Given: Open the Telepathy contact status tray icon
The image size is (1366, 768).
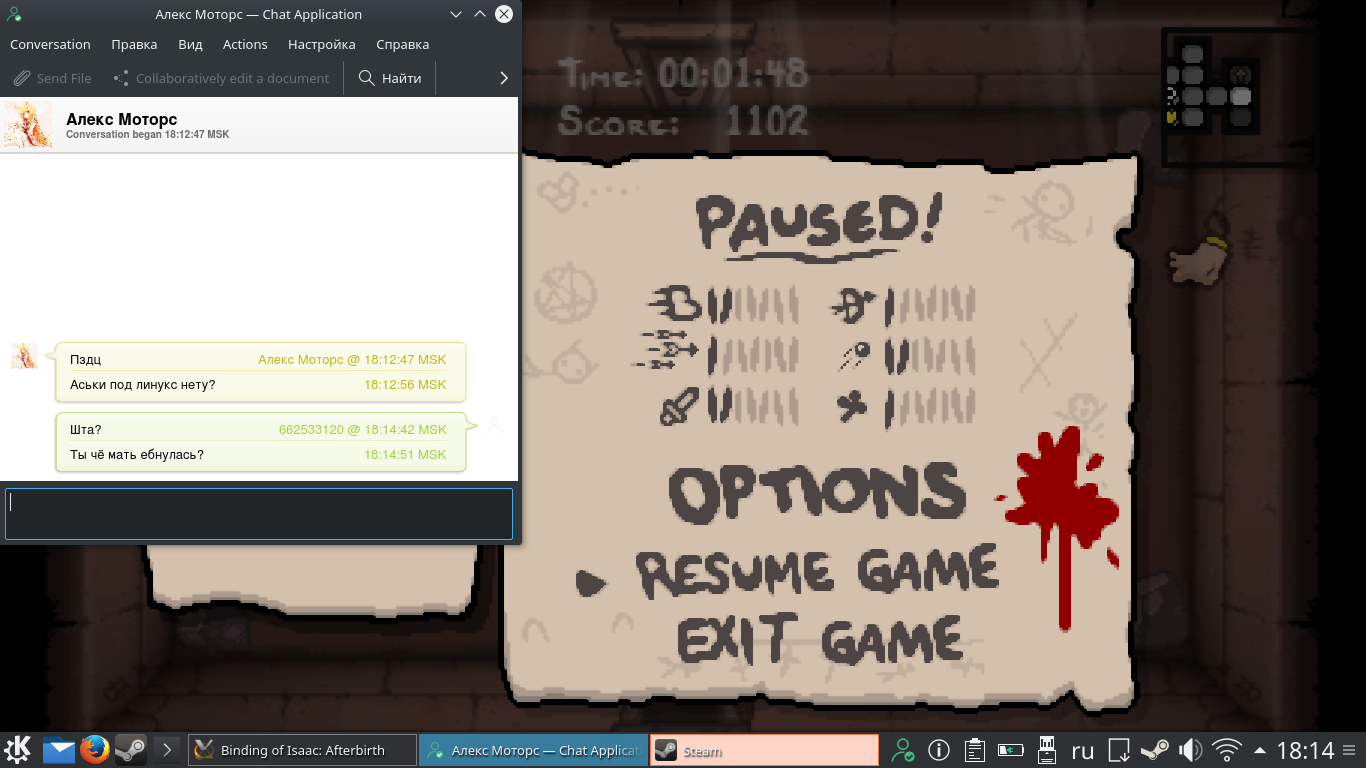Looking at the screenshot, I should coord(904,749).
